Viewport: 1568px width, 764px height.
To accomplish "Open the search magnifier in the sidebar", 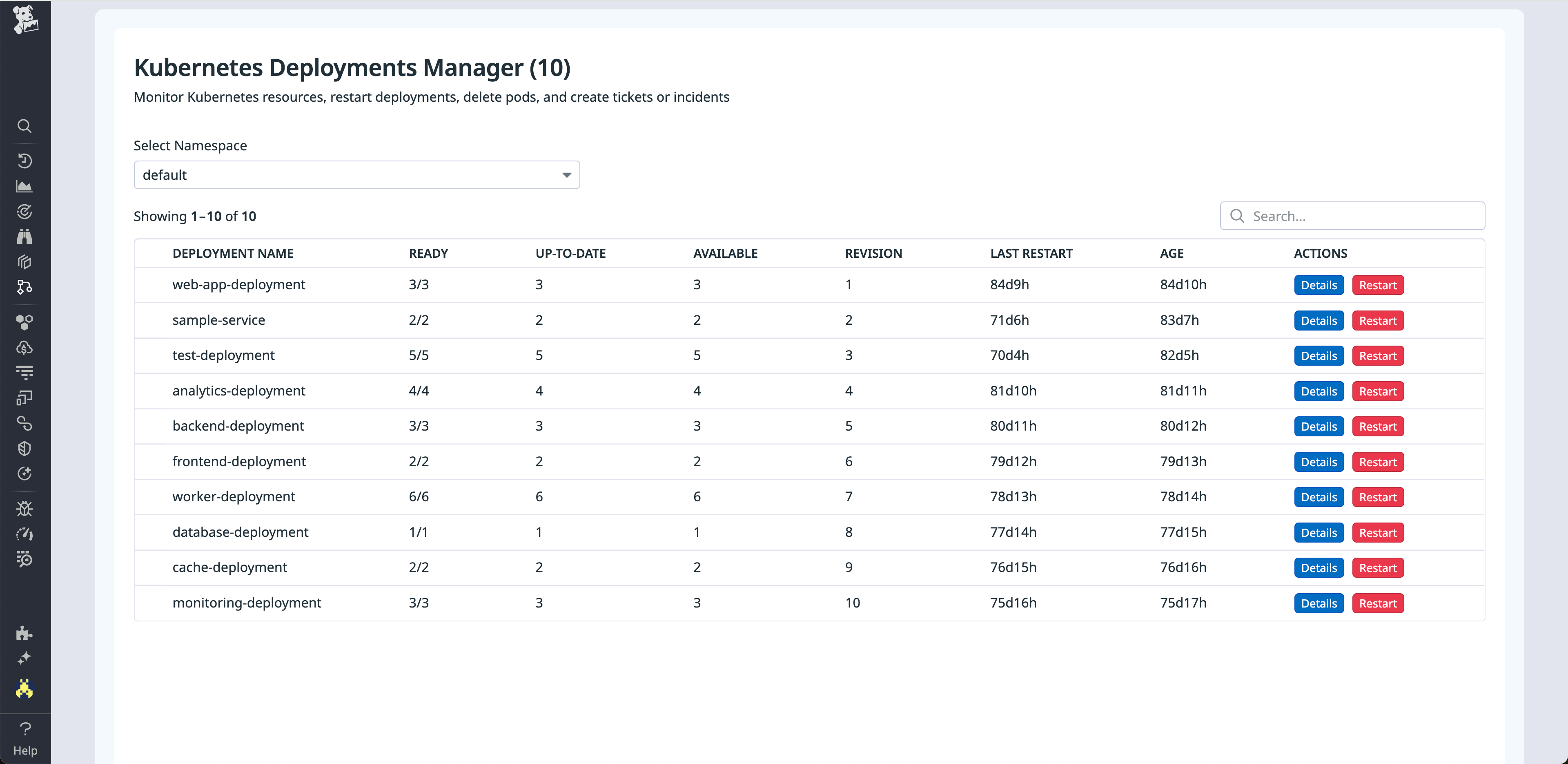I will click(25, 126).
